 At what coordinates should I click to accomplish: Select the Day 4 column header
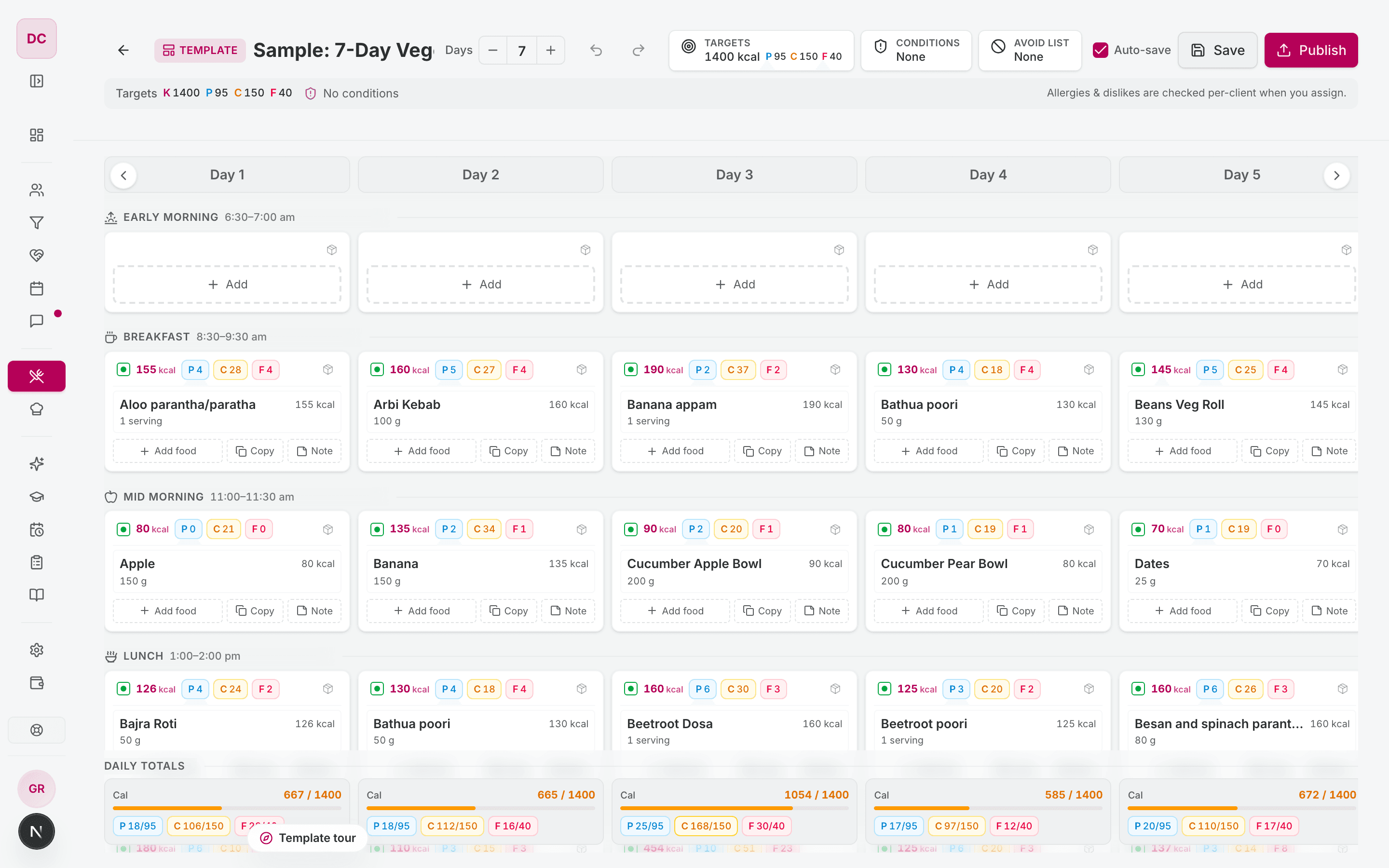click(988, 175)
